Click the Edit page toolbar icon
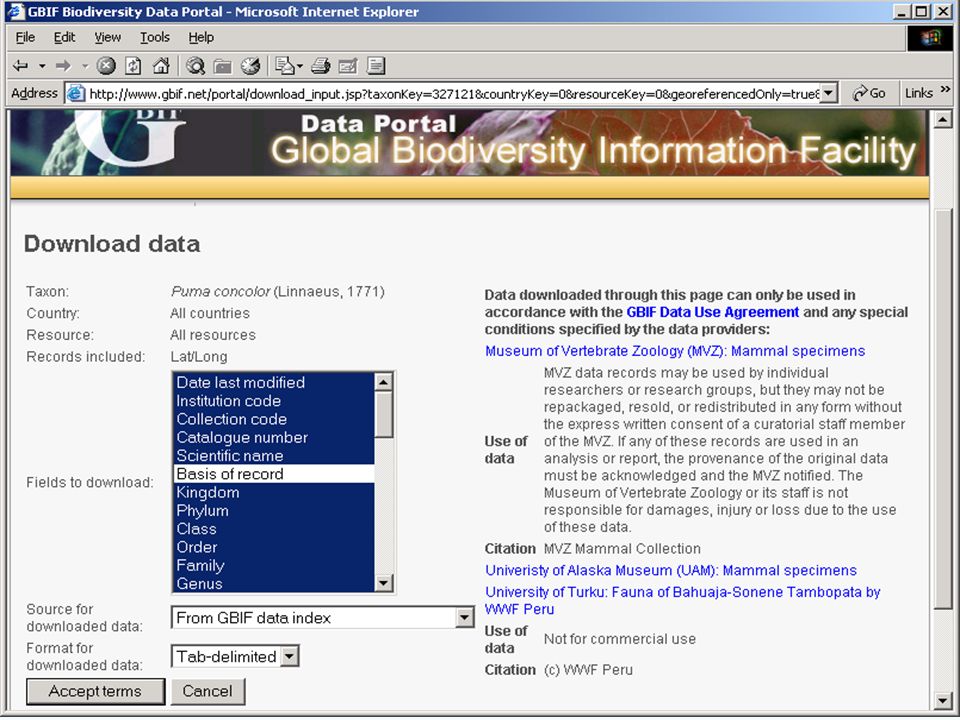960x720 pixels. click(348, 66)
